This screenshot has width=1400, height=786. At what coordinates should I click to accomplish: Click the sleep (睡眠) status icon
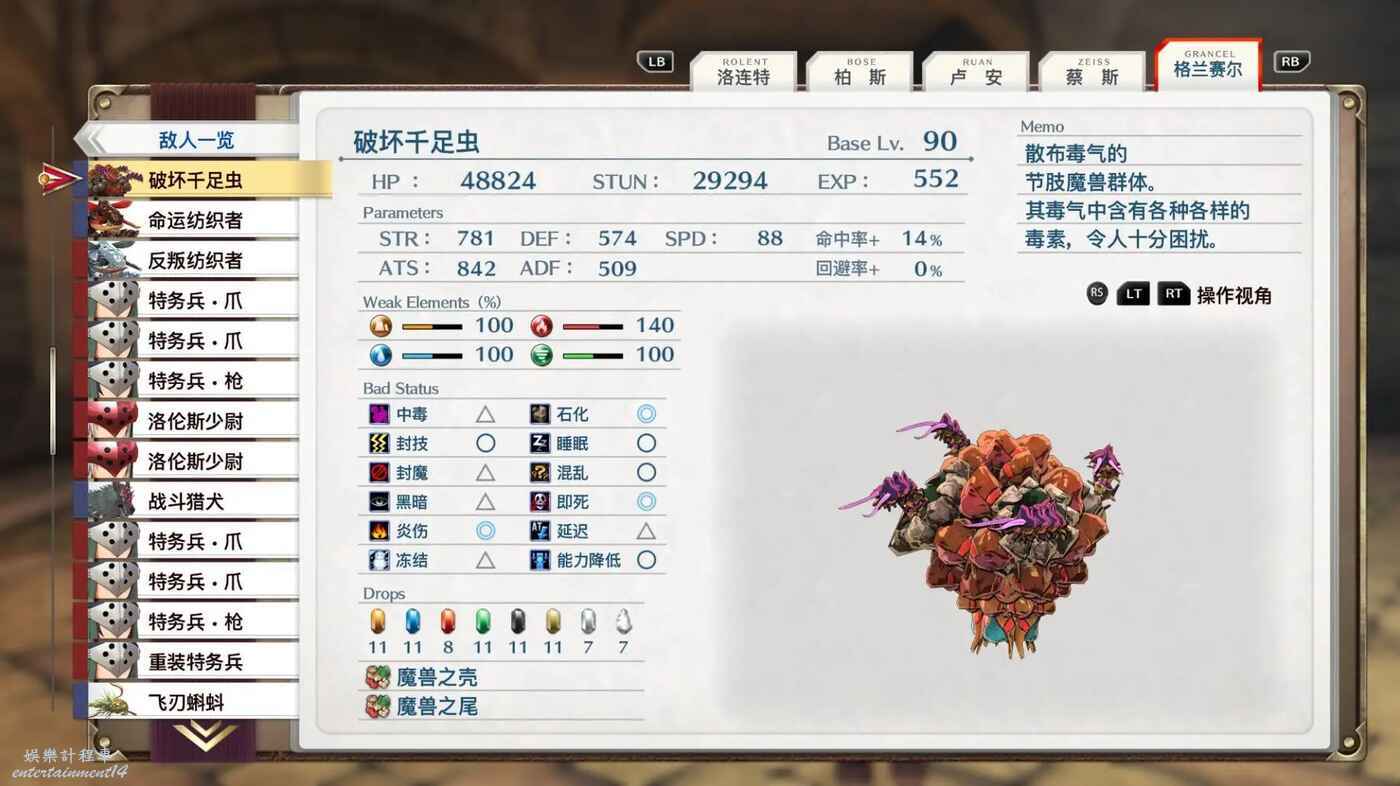pos(540,443)
